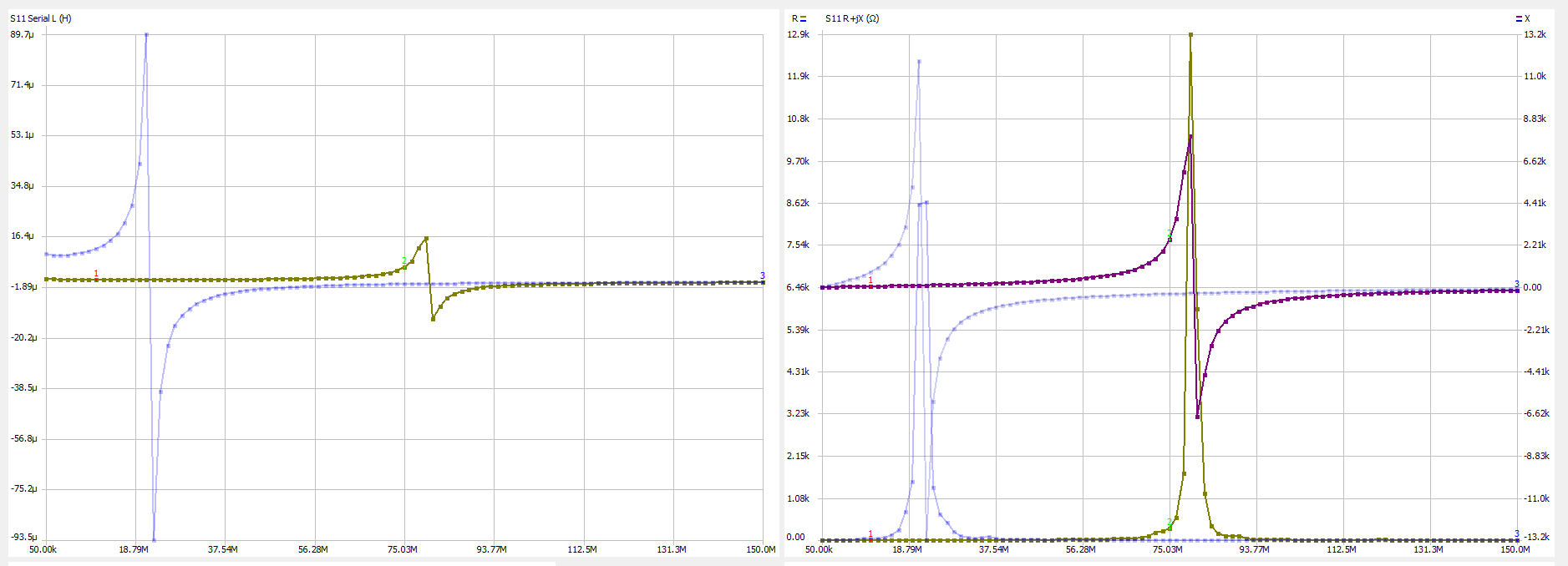The width and height of the screenshot is (1568, 566).
Task: Click the 13.2k label on the right X axis
Action: point(1535,35)
